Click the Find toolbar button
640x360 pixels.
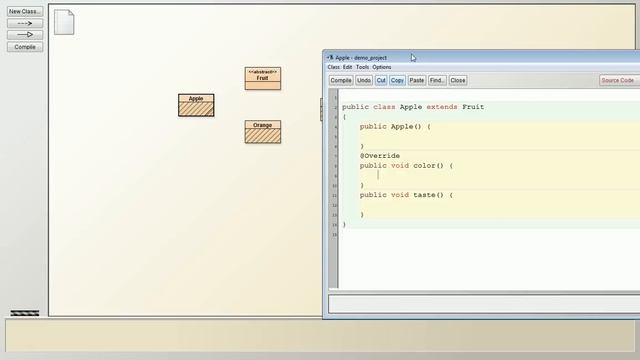(437, 80)
